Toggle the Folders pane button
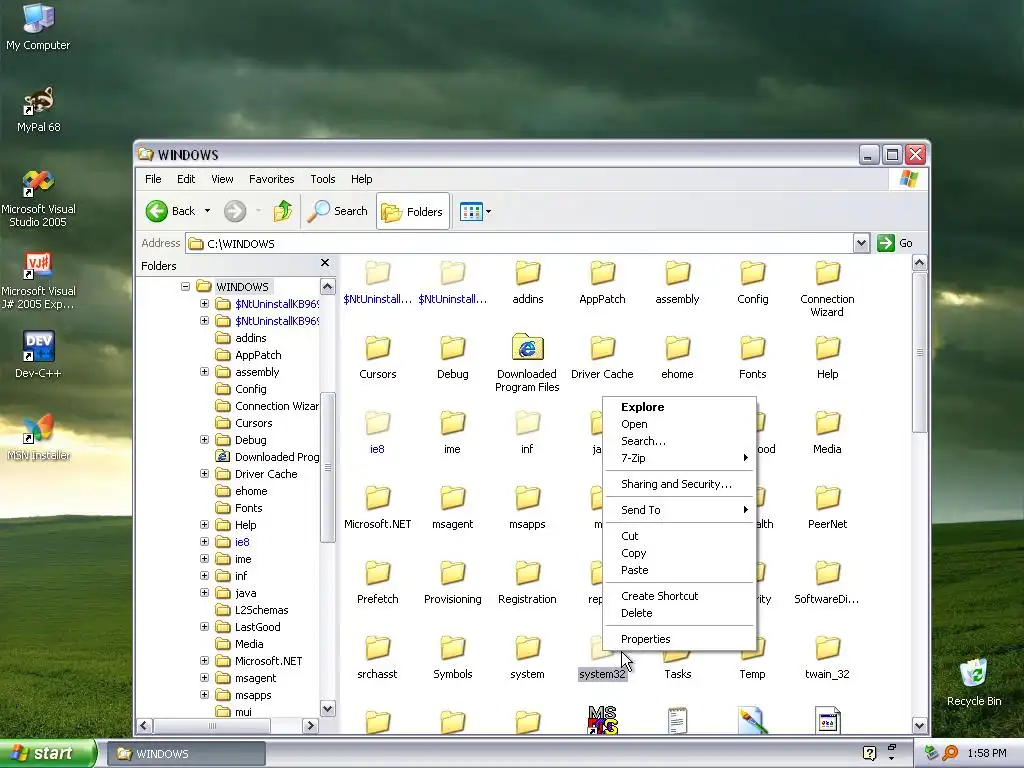 413,211
